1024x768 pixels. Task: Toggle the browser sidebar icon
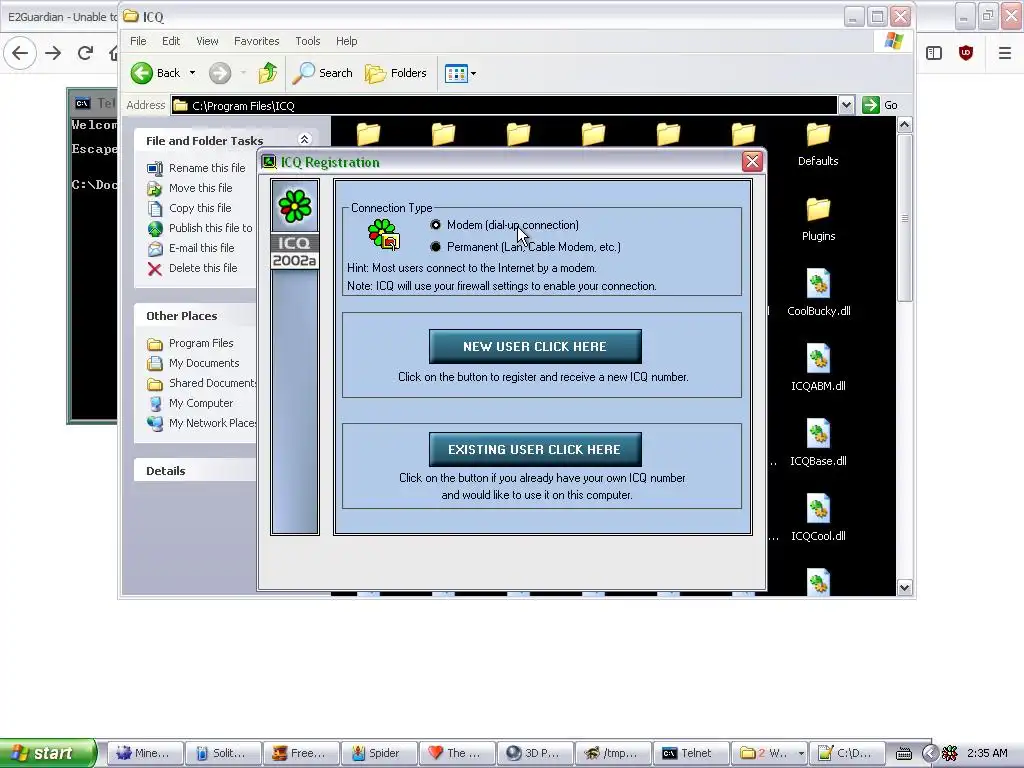pyautogui.click(x=934, y=53)
